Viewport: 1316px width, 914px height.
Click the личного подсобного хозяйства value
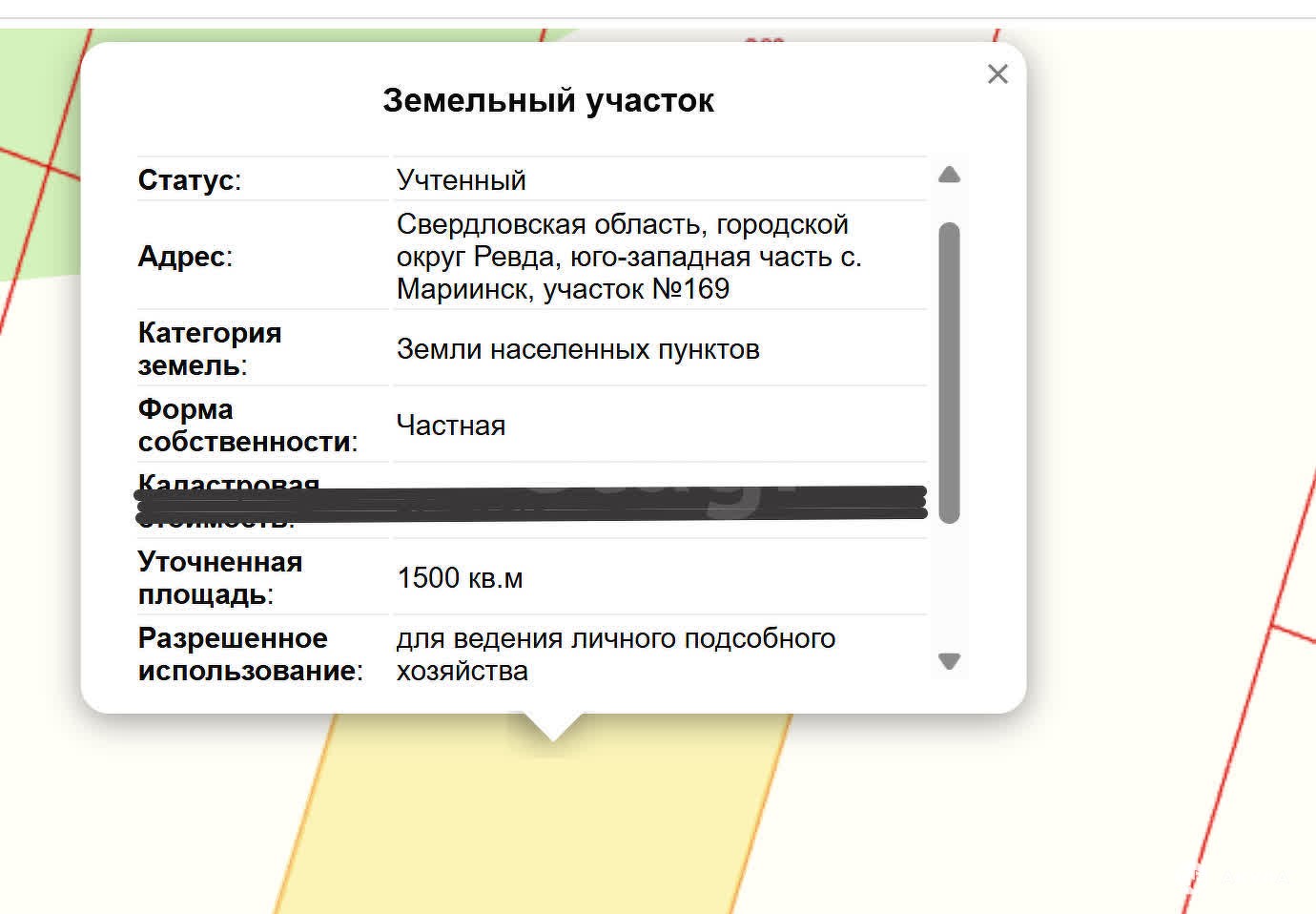(x=615, y=654)
